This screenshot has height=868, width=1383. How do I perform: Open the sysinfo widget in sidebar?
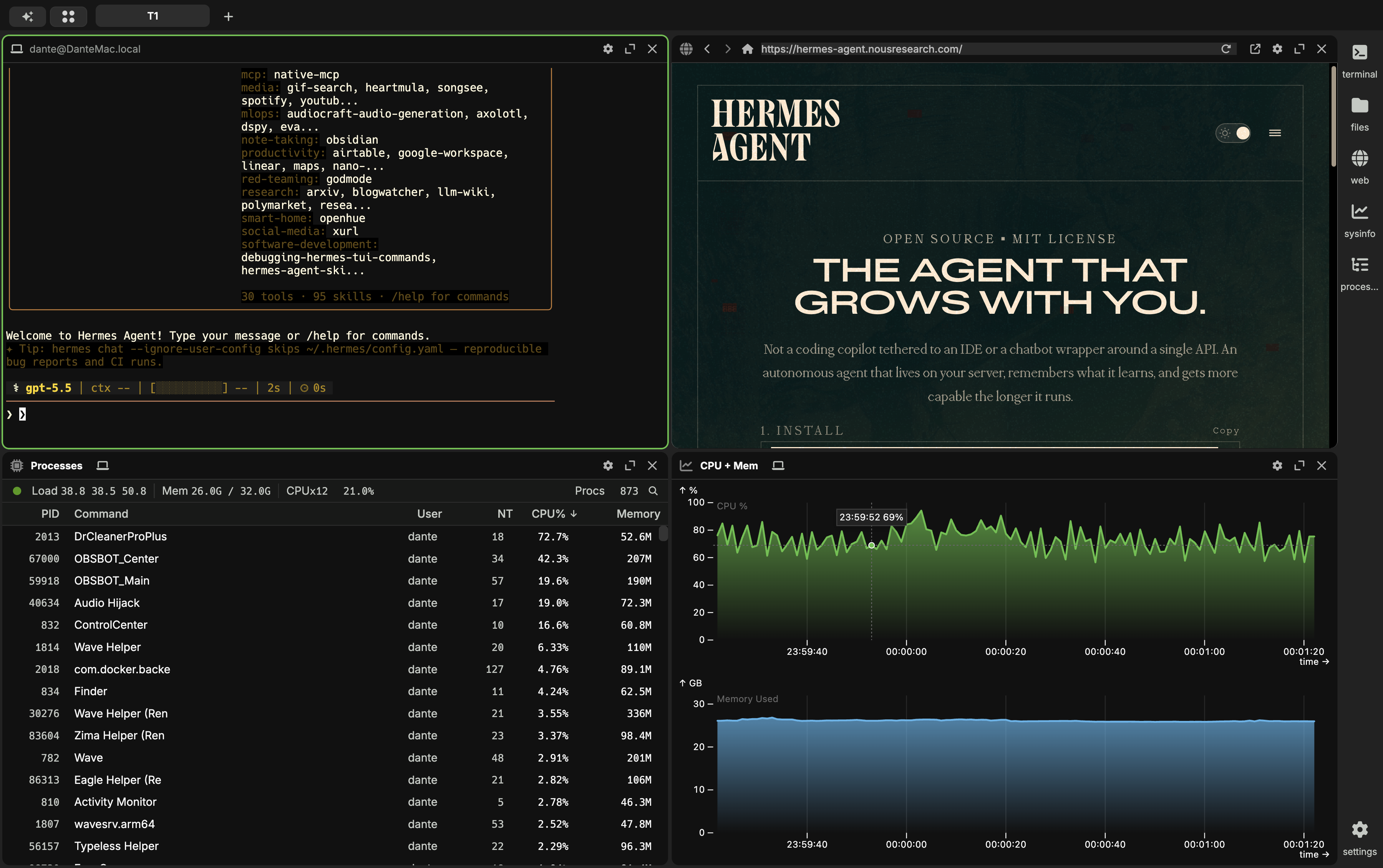1360,220
